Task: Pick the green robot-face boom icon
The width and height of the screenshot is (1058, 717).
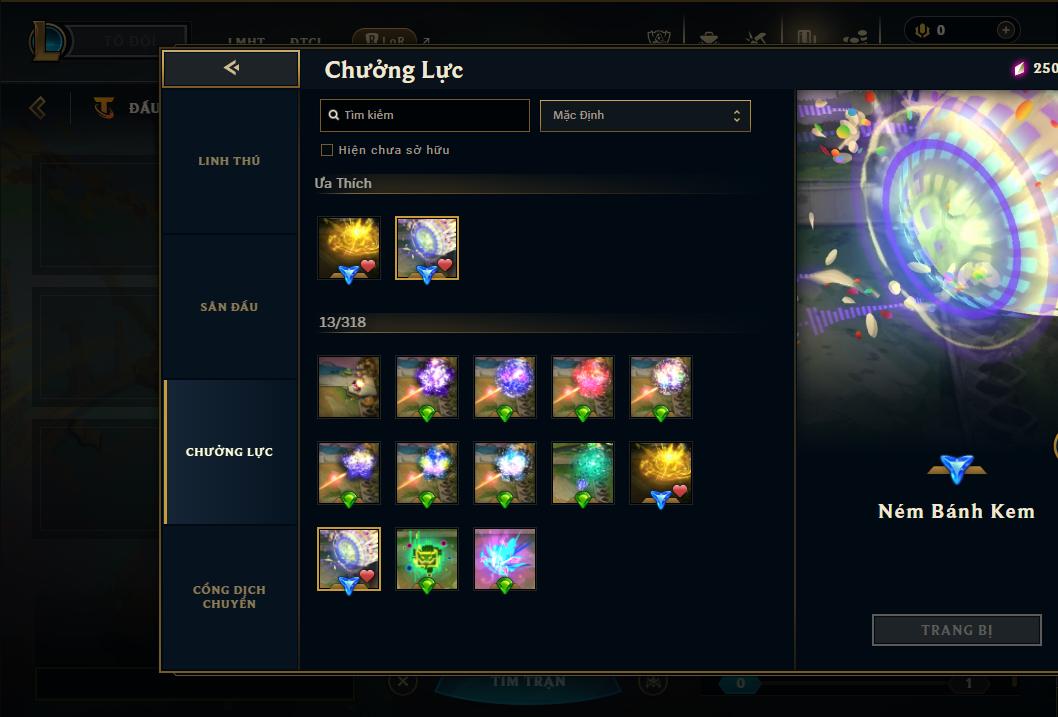Action: click(x=426, y=559)
